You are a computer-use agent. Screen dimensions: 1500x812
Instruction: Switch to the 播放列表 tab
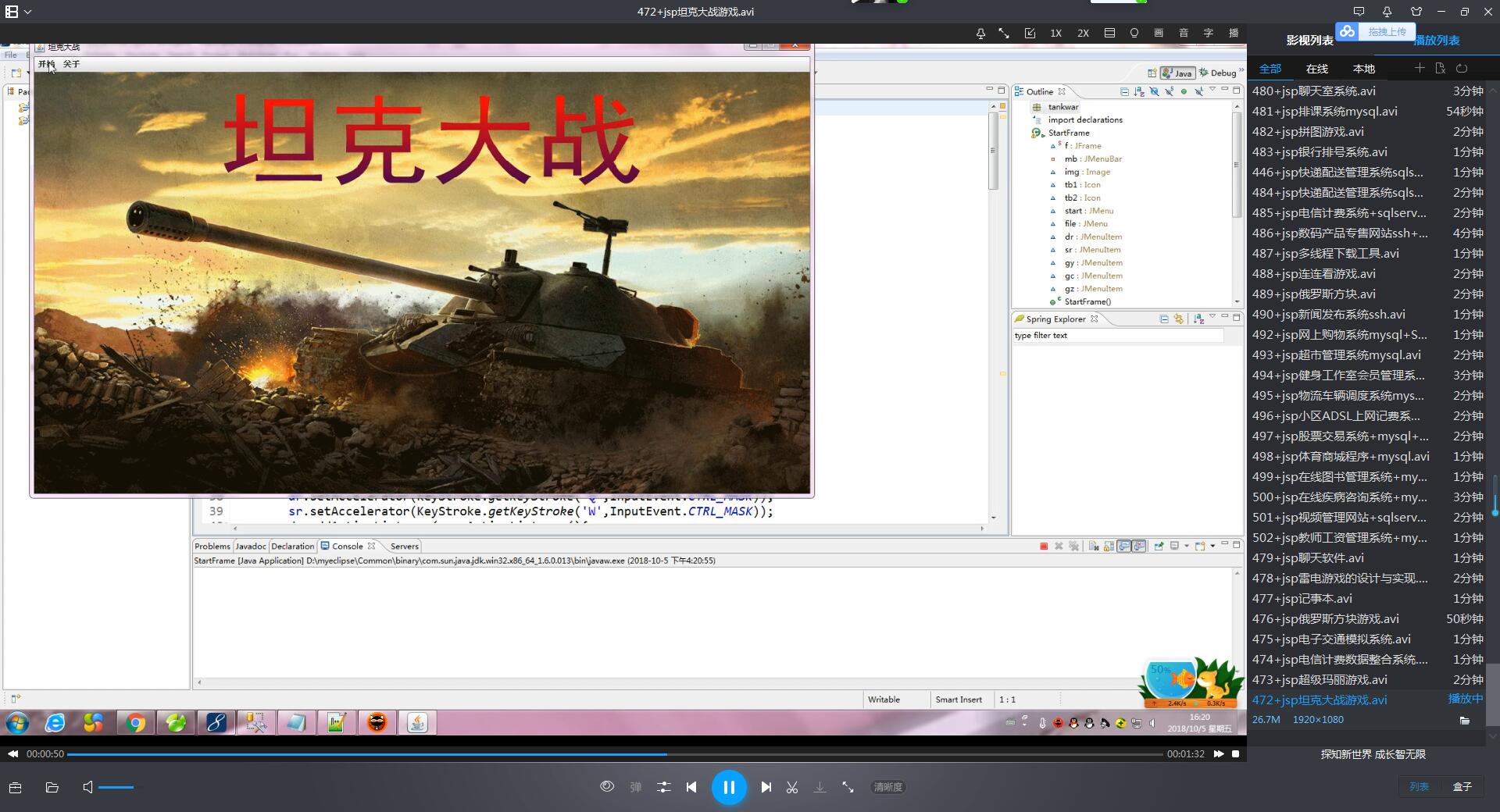1437,40
